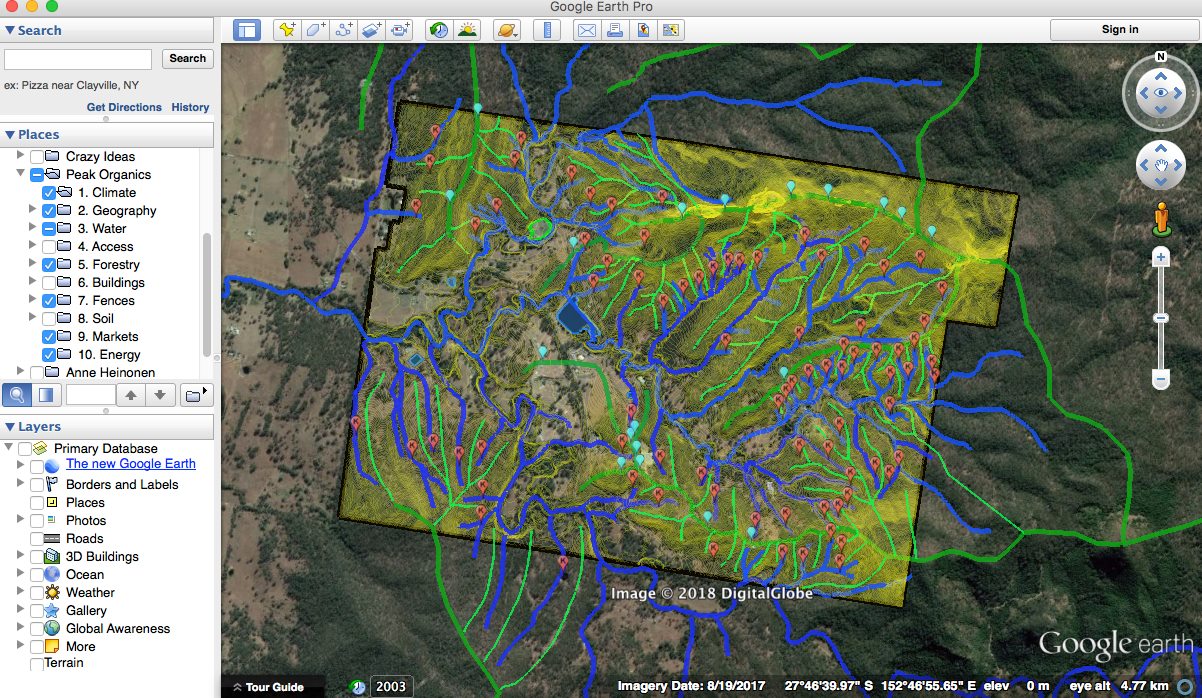This screenshot has height=698, width=1202.
Task: Click the hand move joystick control
Action: coord(1161,166)
